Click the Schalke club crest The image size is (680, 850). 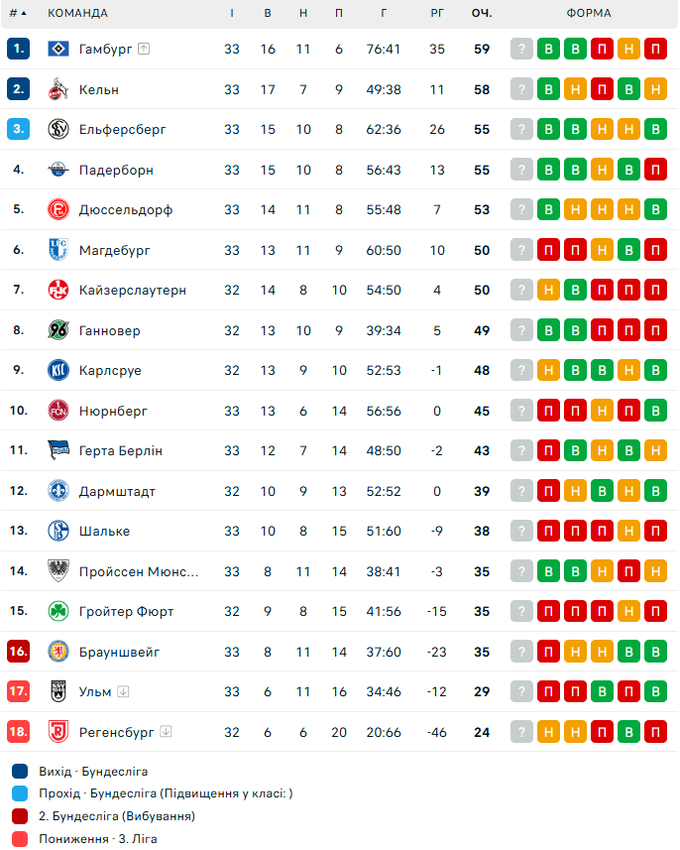click(58, 531)
